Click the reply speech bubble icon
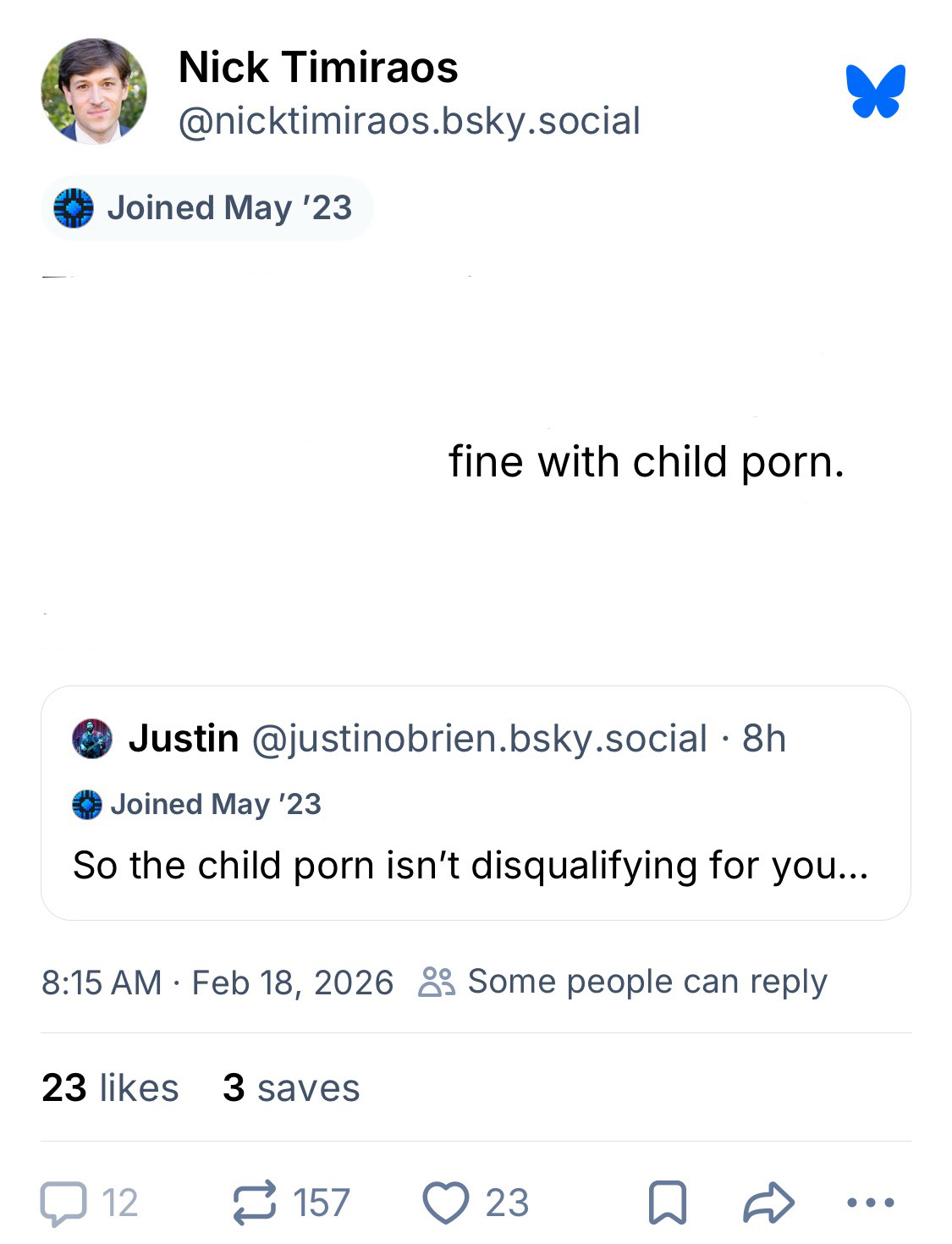The width and height of the screenshot is (952, 1244). [x=63, y=1203]
